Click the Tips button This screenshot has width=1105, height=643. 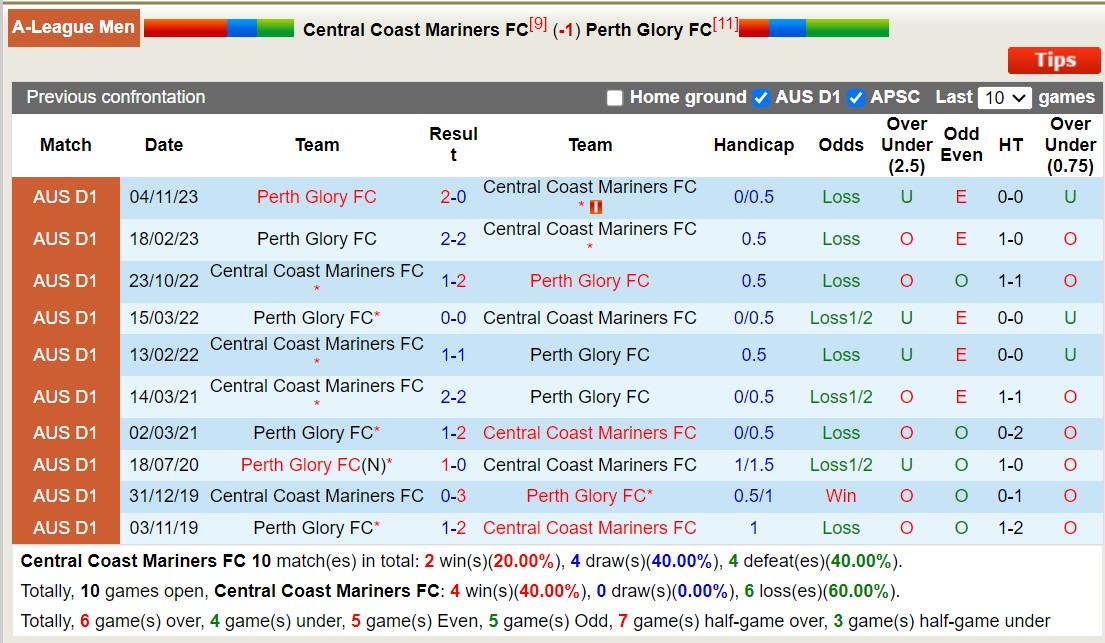coord(1053,60)
